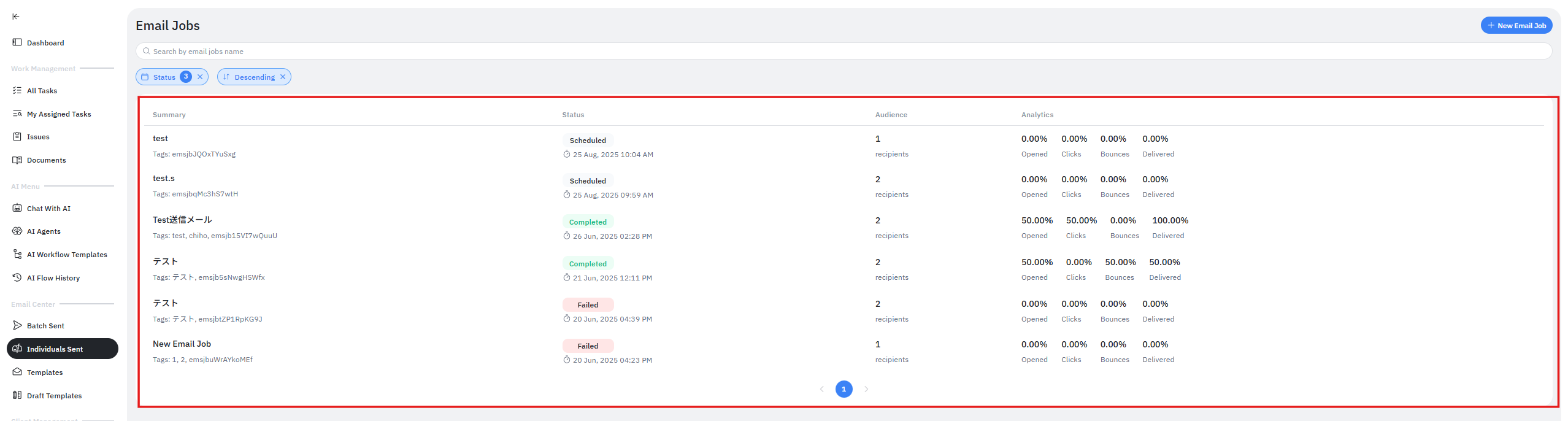Click the Chat With AI icon
Screen dimensions: 1568x421
coord(17,208)
